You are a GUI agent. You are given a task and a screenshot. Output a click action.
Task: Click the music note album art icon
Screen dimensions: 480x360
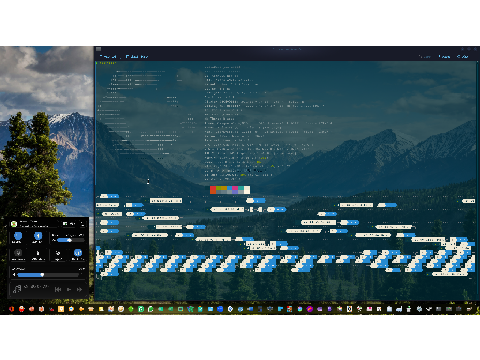17,289
